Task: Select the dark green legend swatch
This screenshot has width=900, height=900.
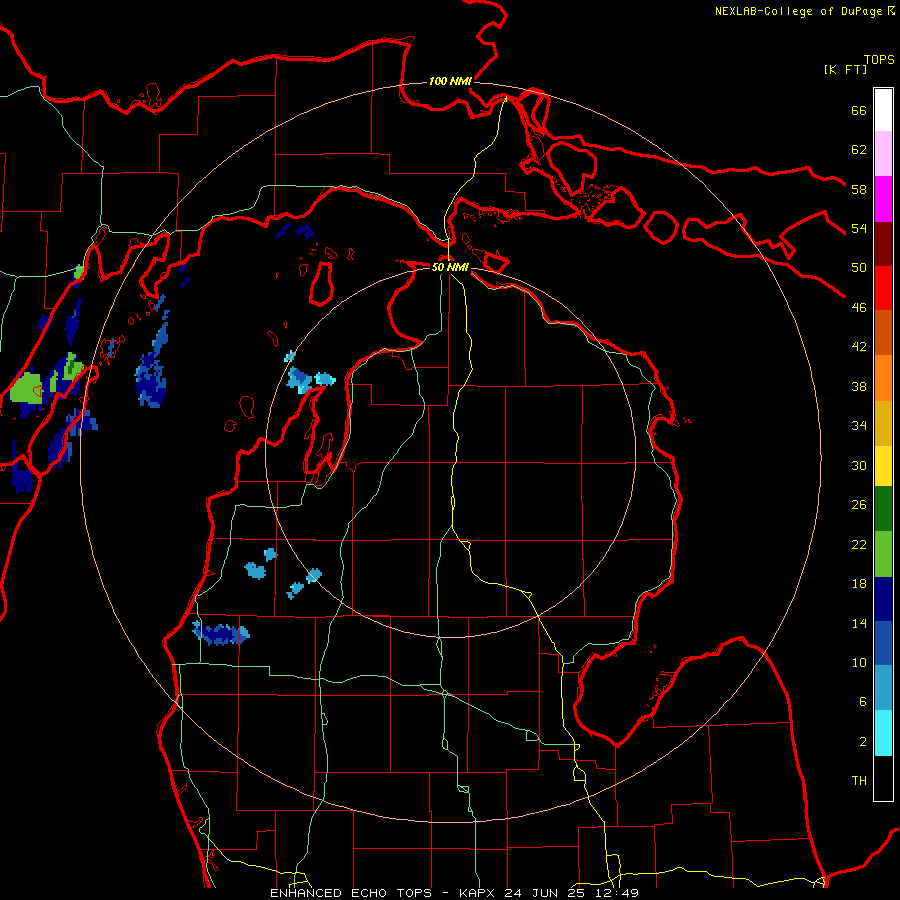Action: (883, 509)
